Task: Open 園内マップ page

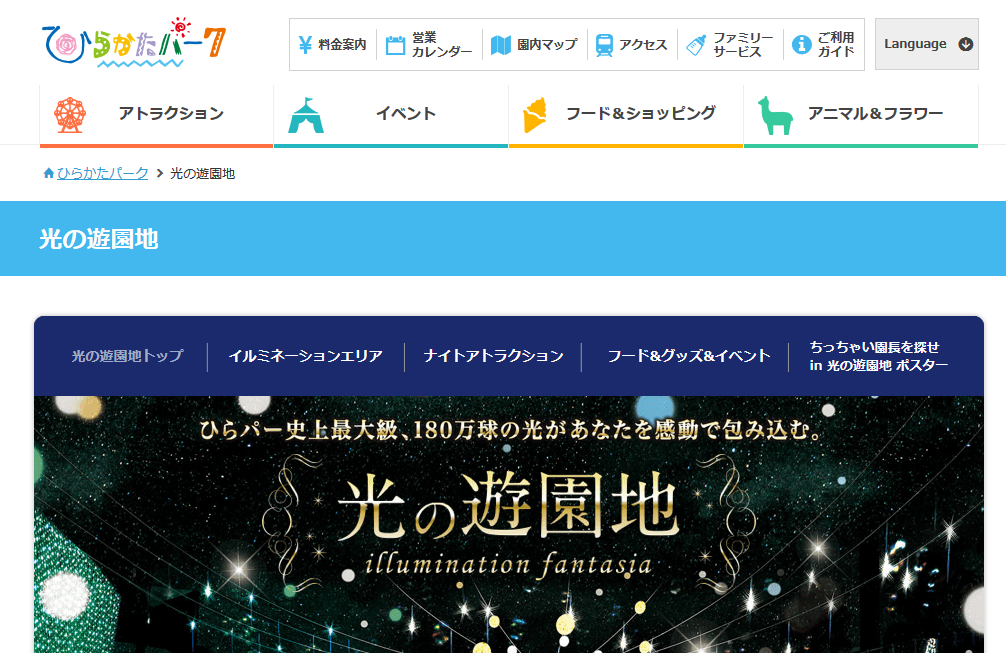Action: click(x=534, y=44)
